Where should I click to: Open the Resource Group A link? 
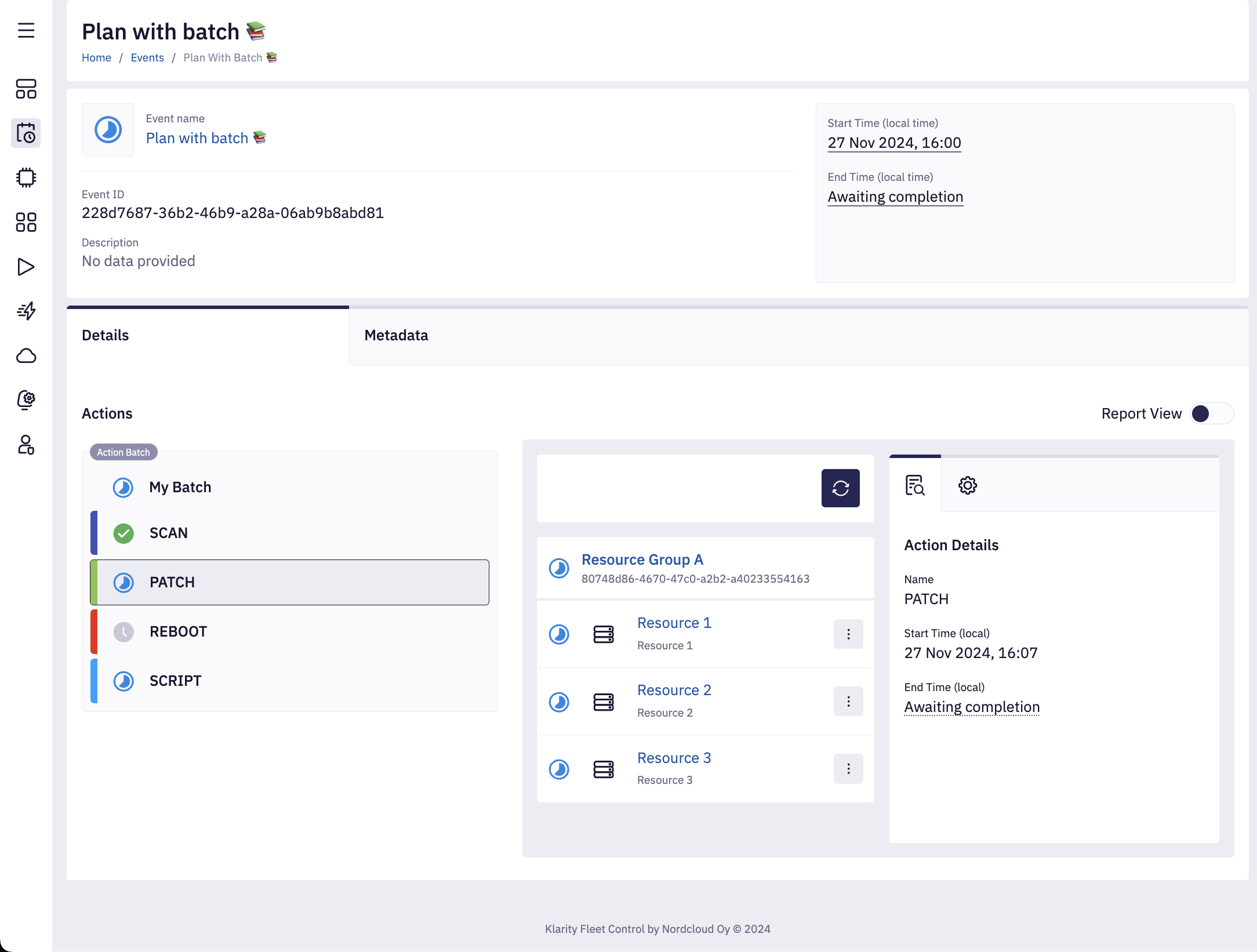click(642, 559)
